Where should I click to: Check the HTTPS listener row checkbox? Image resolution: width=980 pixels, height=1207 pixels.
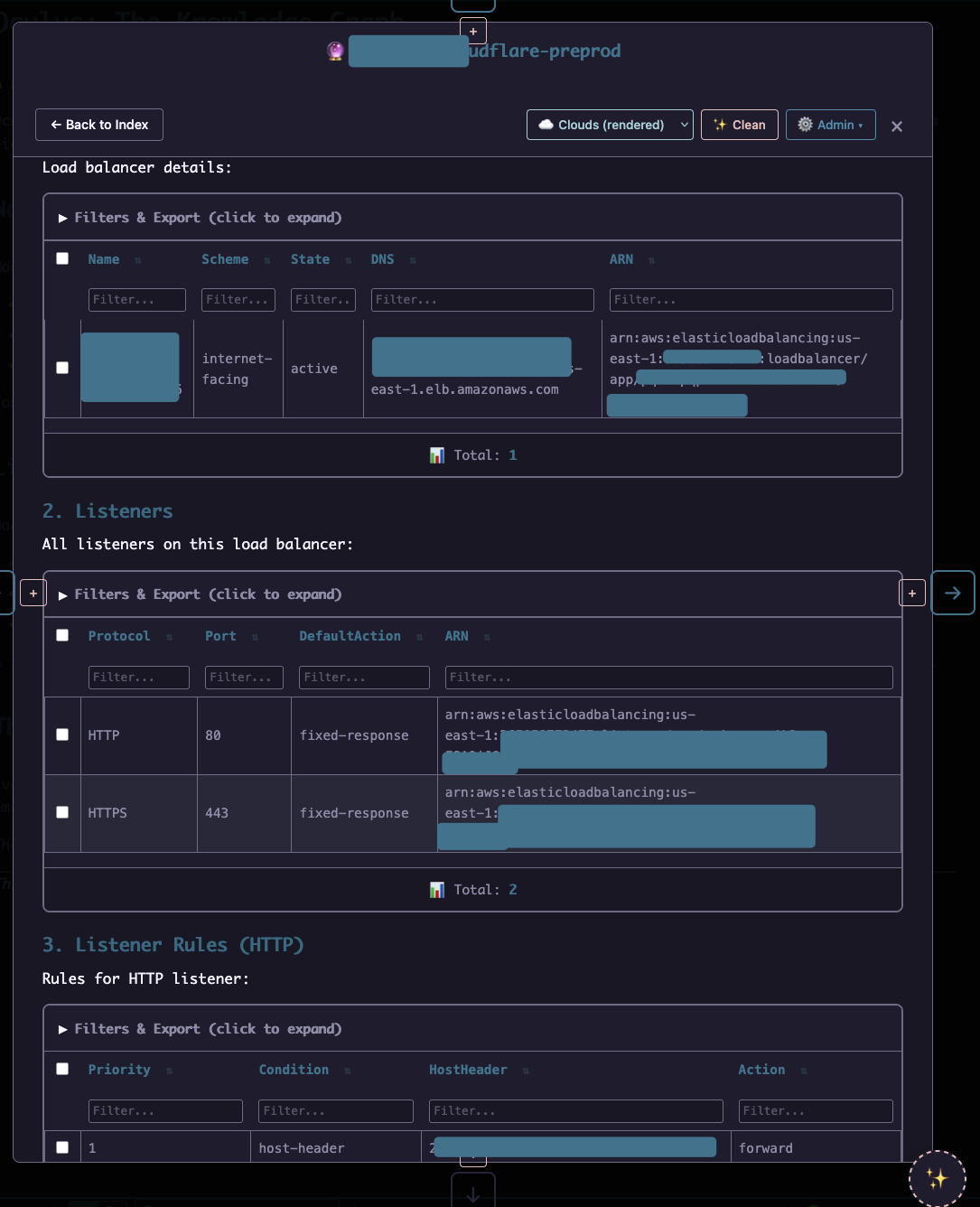[x=62, y=812]
